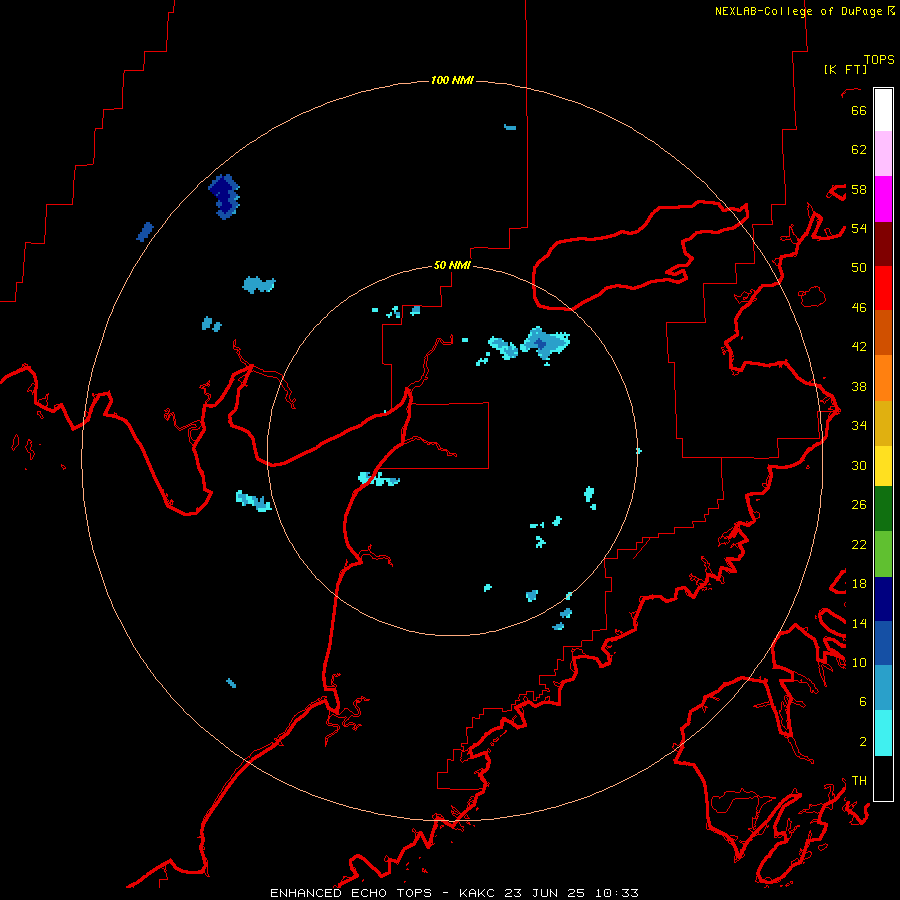
Task: Select the 46 legend value
Action: (x=859, y=308)
